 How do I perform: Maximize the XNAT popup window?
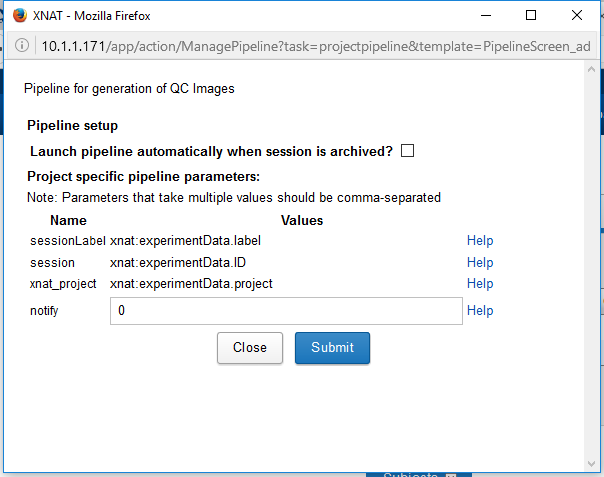531,15
